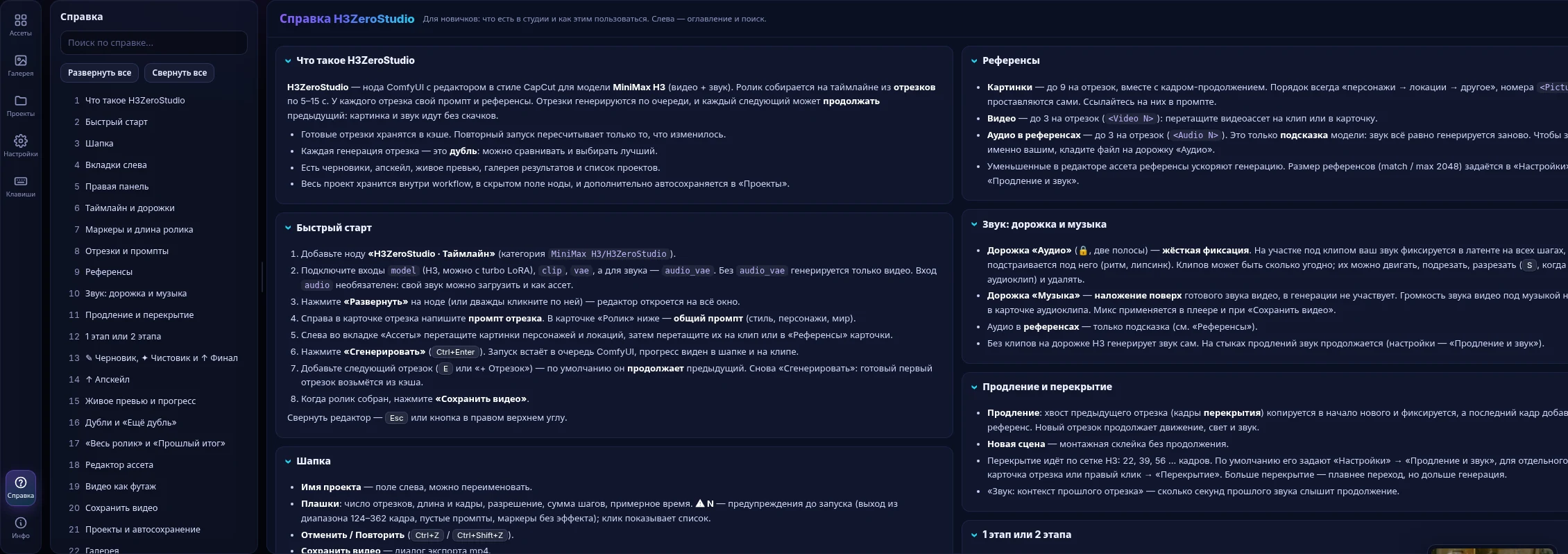Go to contents item 14 «Апскейл»
The width and height of the screenshot is (1568, 554).
click(x=154, y=380)
